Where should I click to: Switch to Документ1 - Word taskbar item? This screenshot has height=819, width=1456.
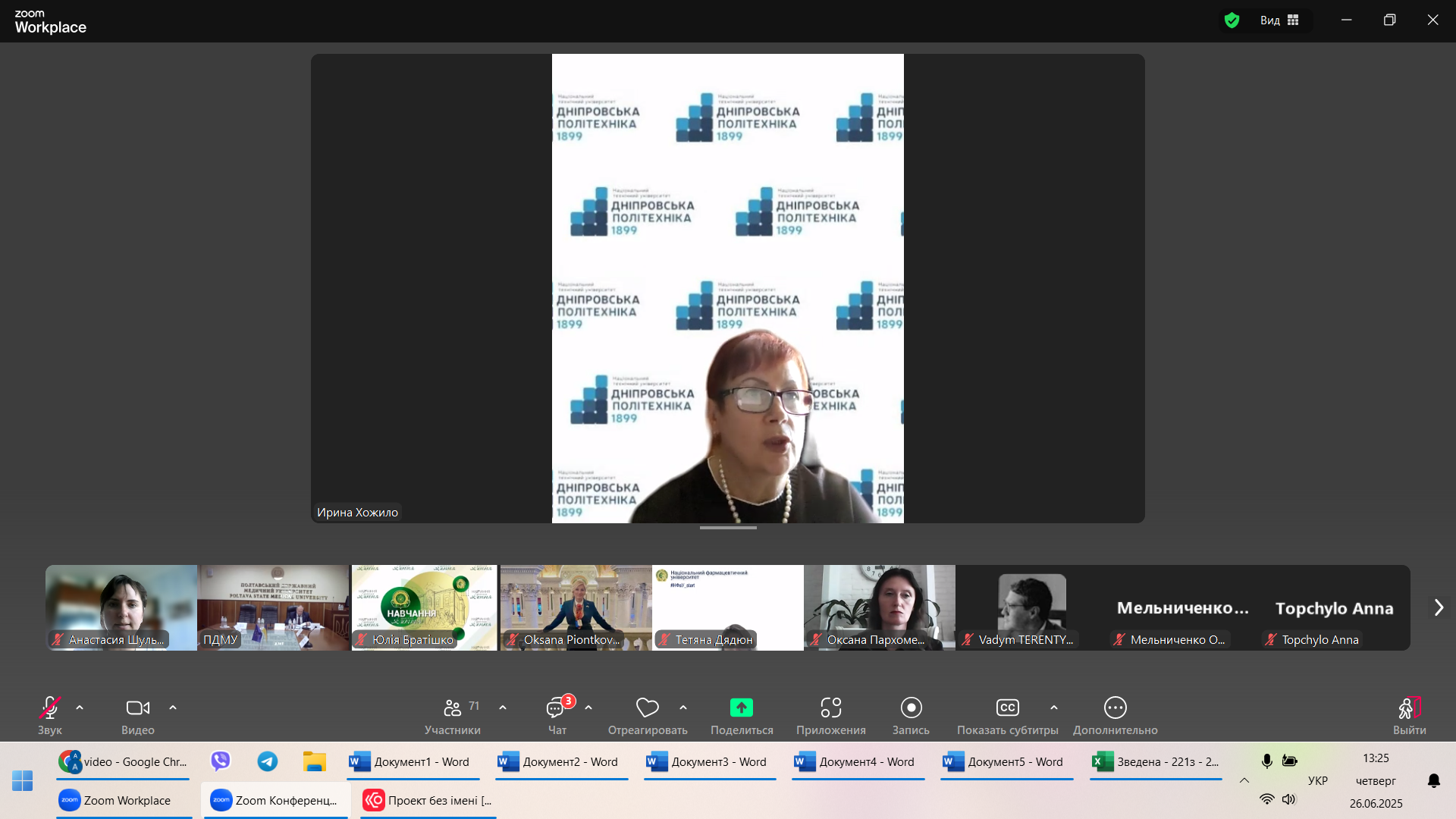pos(413,761)
